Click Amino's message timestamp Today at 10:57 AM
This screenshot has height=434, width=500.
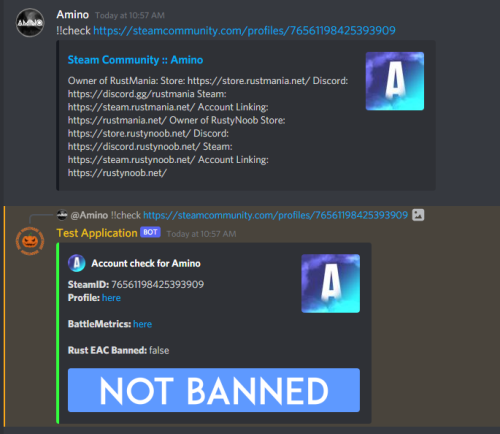tap(130, 15)
